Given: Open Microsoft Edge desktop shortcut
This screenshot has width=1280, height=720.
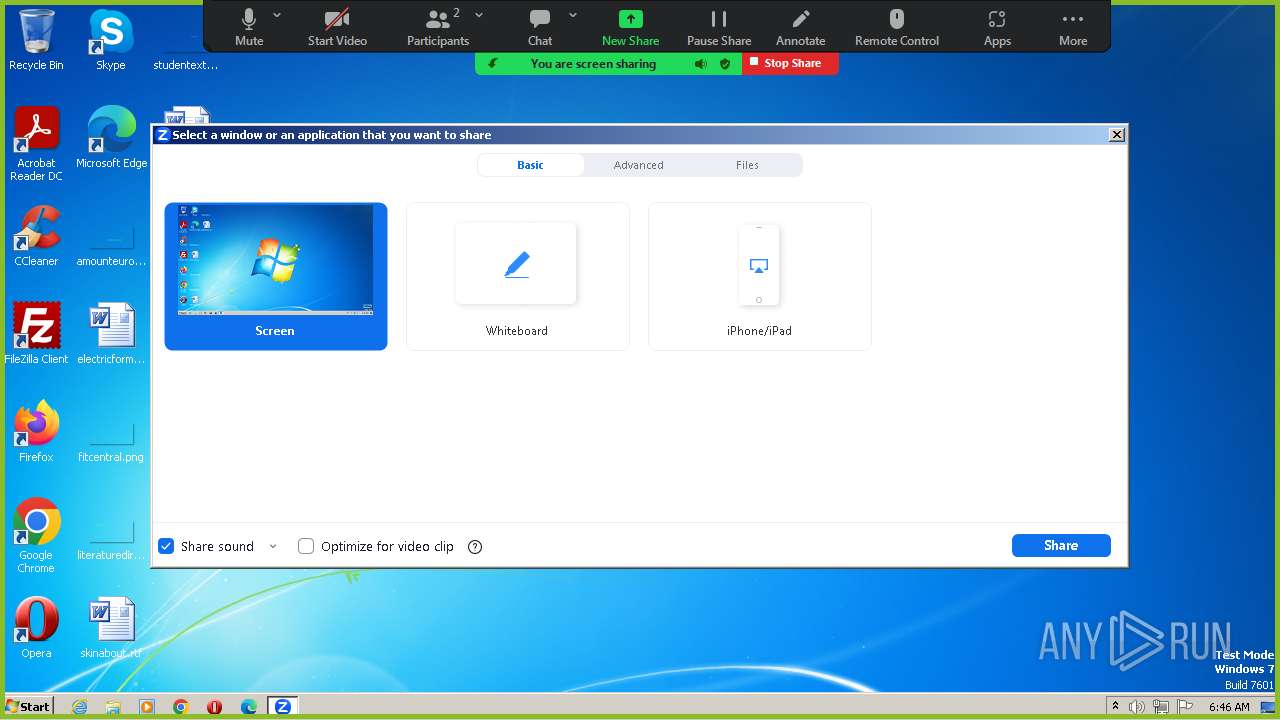Looking at the screenshot, I should pos(112,137).
